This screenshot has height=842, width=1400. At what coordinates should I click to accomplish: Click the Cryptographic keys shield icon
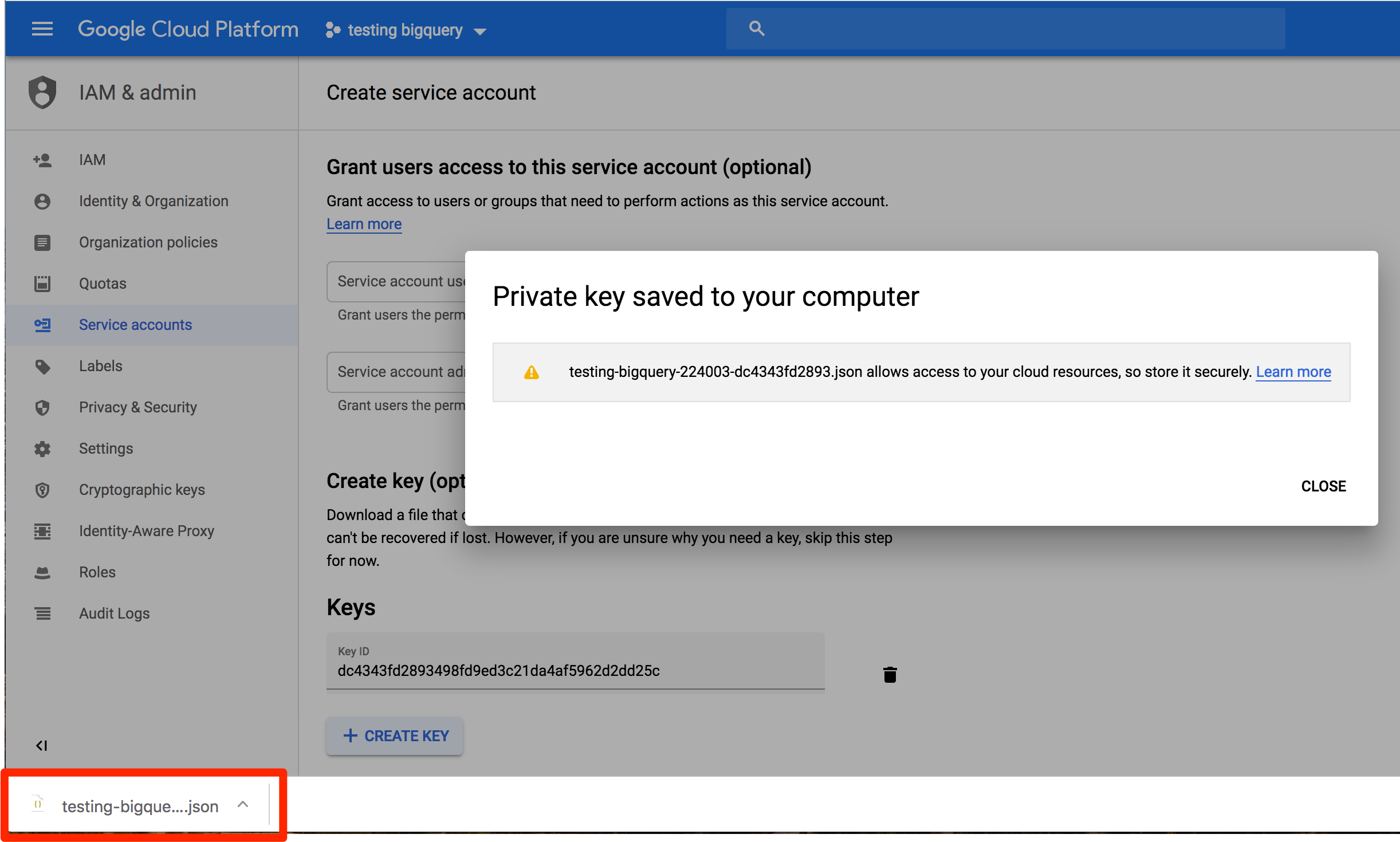click(42, 490)
